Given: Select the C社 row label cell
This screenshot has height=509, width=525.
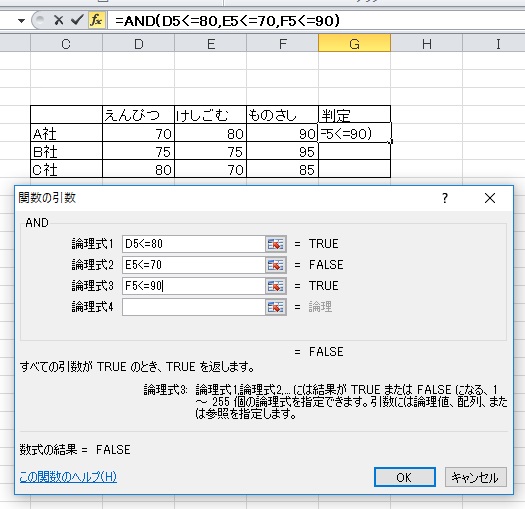Looking at the screenshot, I should point(66,169).
